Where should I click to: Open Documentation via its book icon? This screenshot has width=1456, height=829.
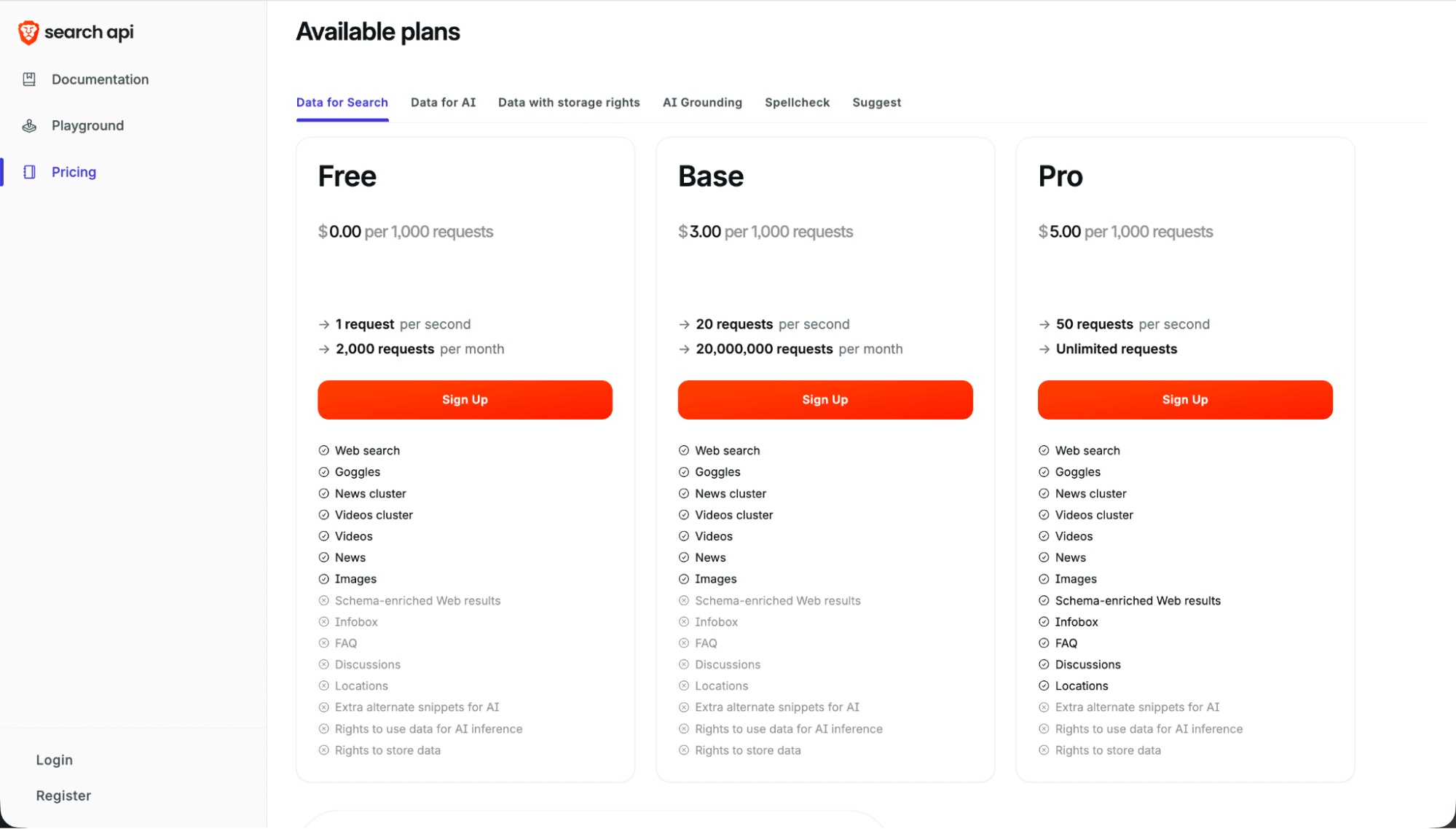tap(29, 79)
